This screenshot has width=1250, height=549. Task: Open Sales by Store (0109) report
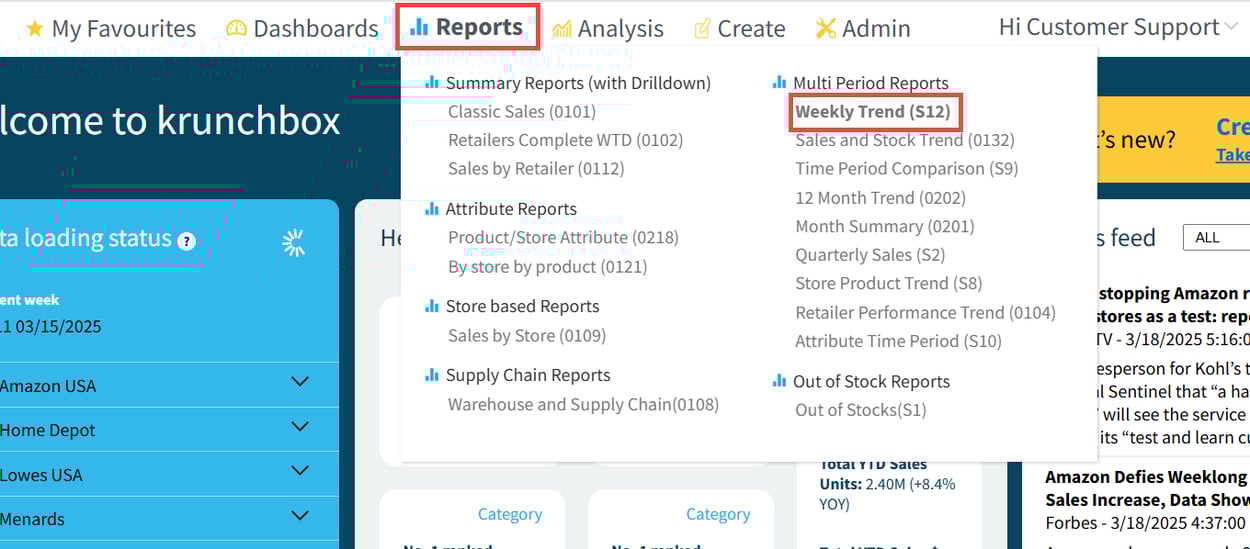[526, 336]
